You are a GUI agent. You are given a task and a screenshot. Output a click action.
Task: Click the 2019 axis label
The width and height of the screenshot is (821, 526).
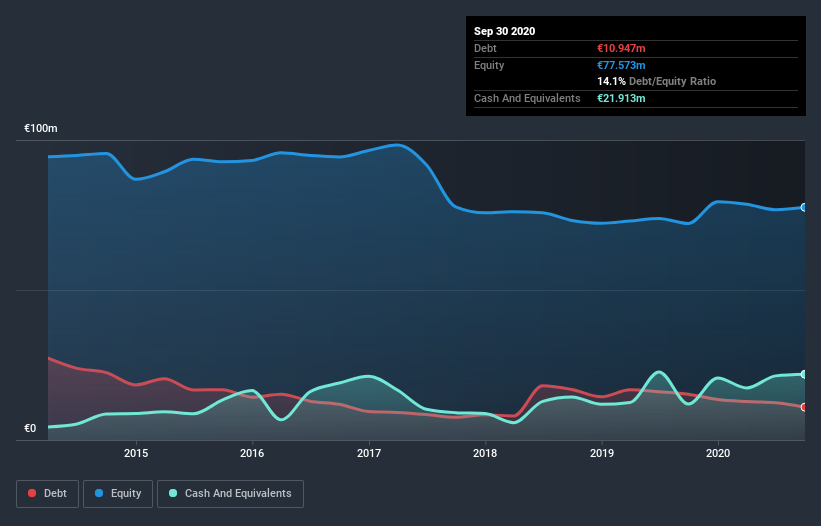coord(602,453)
